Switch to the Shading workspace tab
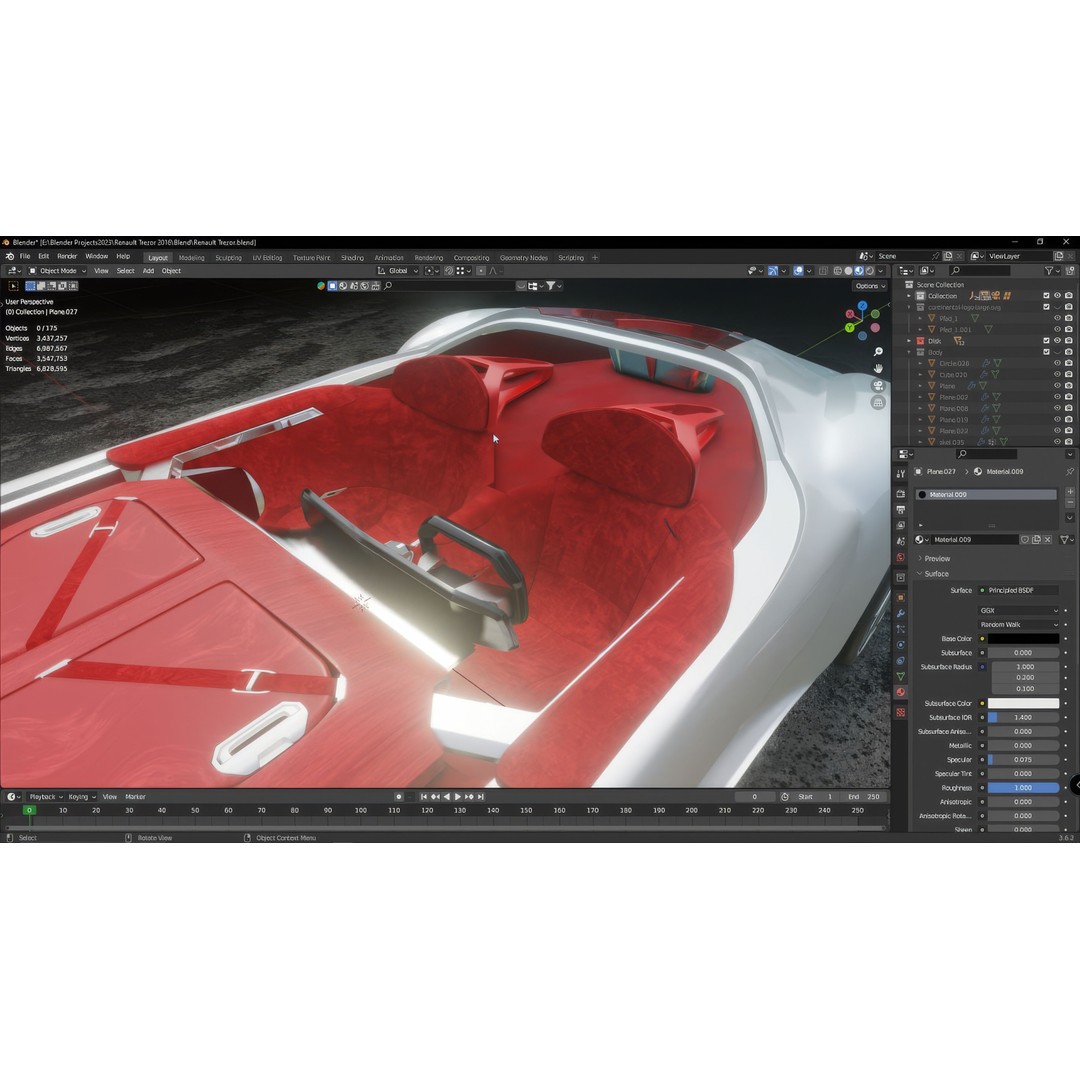 click(x=352, y=258)
